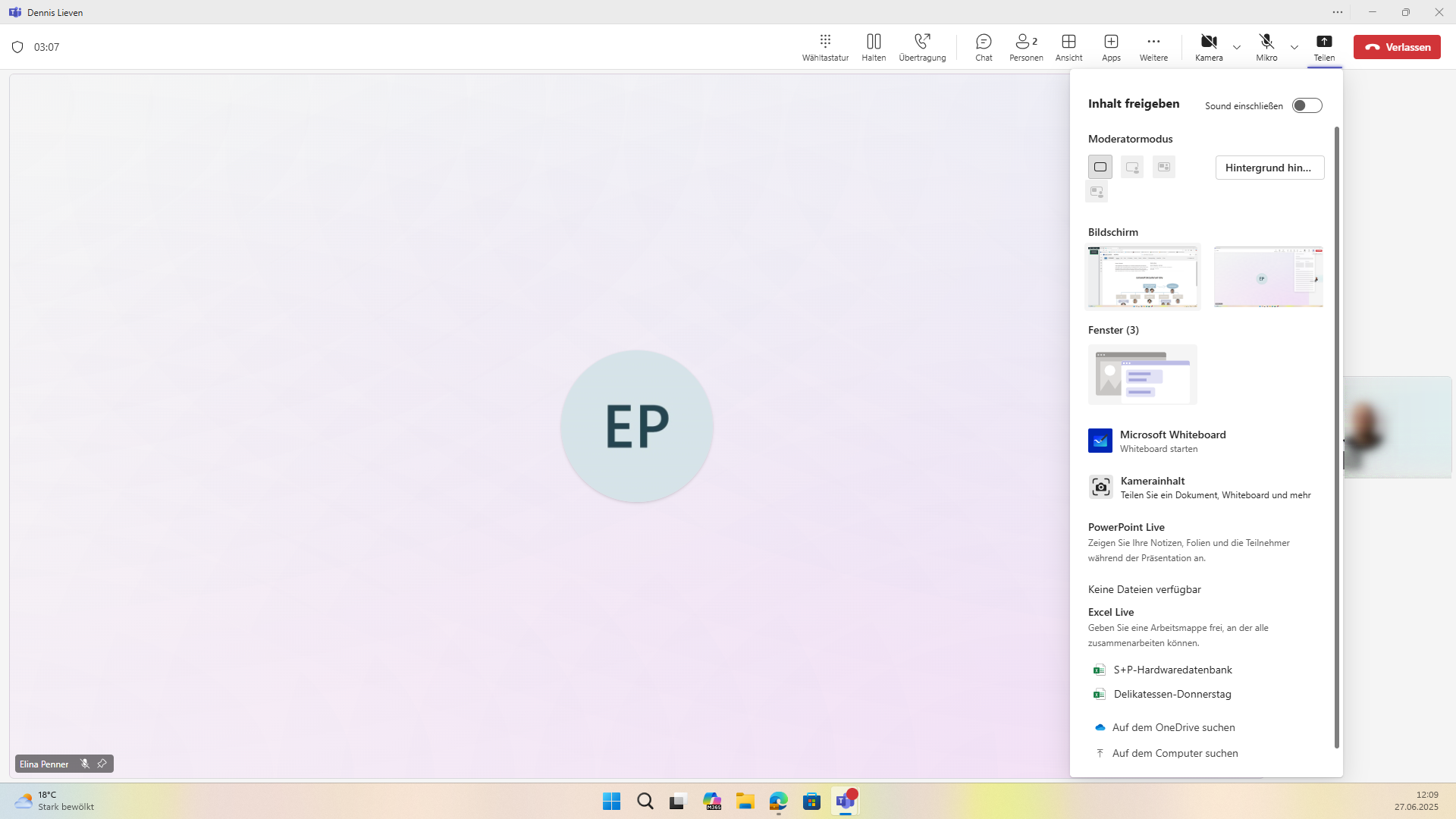Viewport: 1456px width, 819px height.
Task: Click the Übertragung transfer icon
Action: 922,46
